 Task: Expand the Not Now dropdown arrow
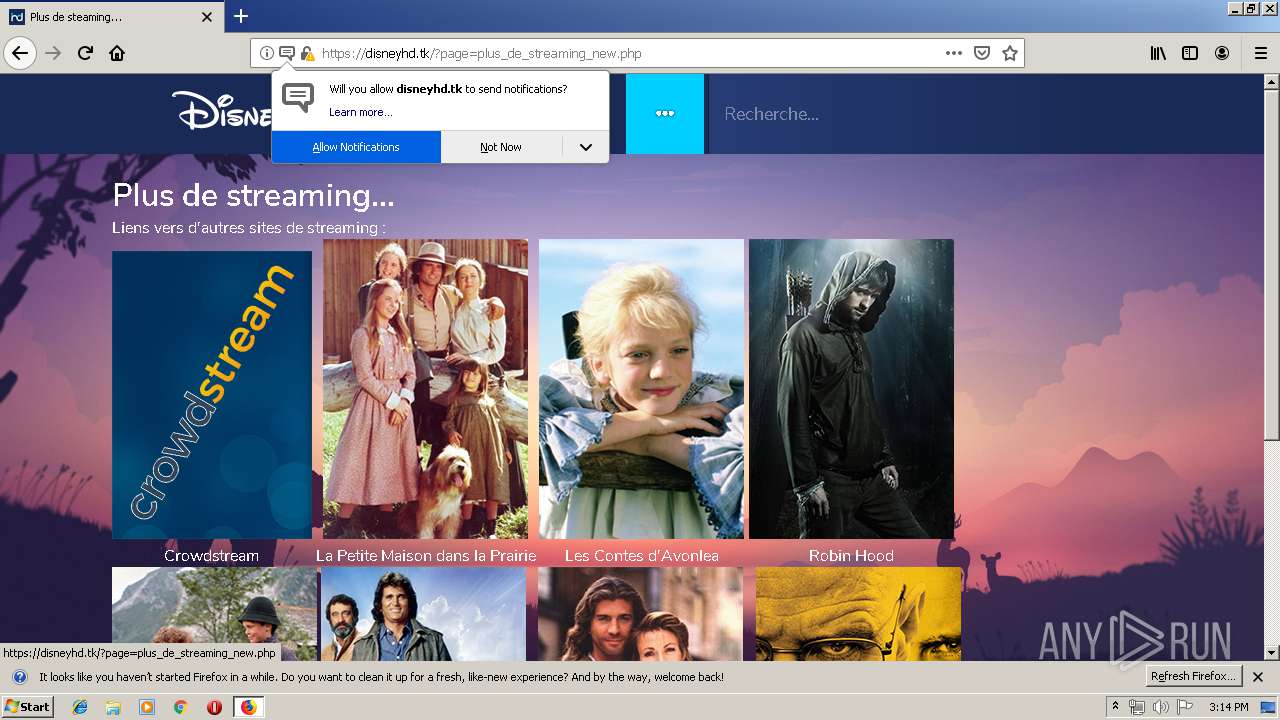point(586,147)
